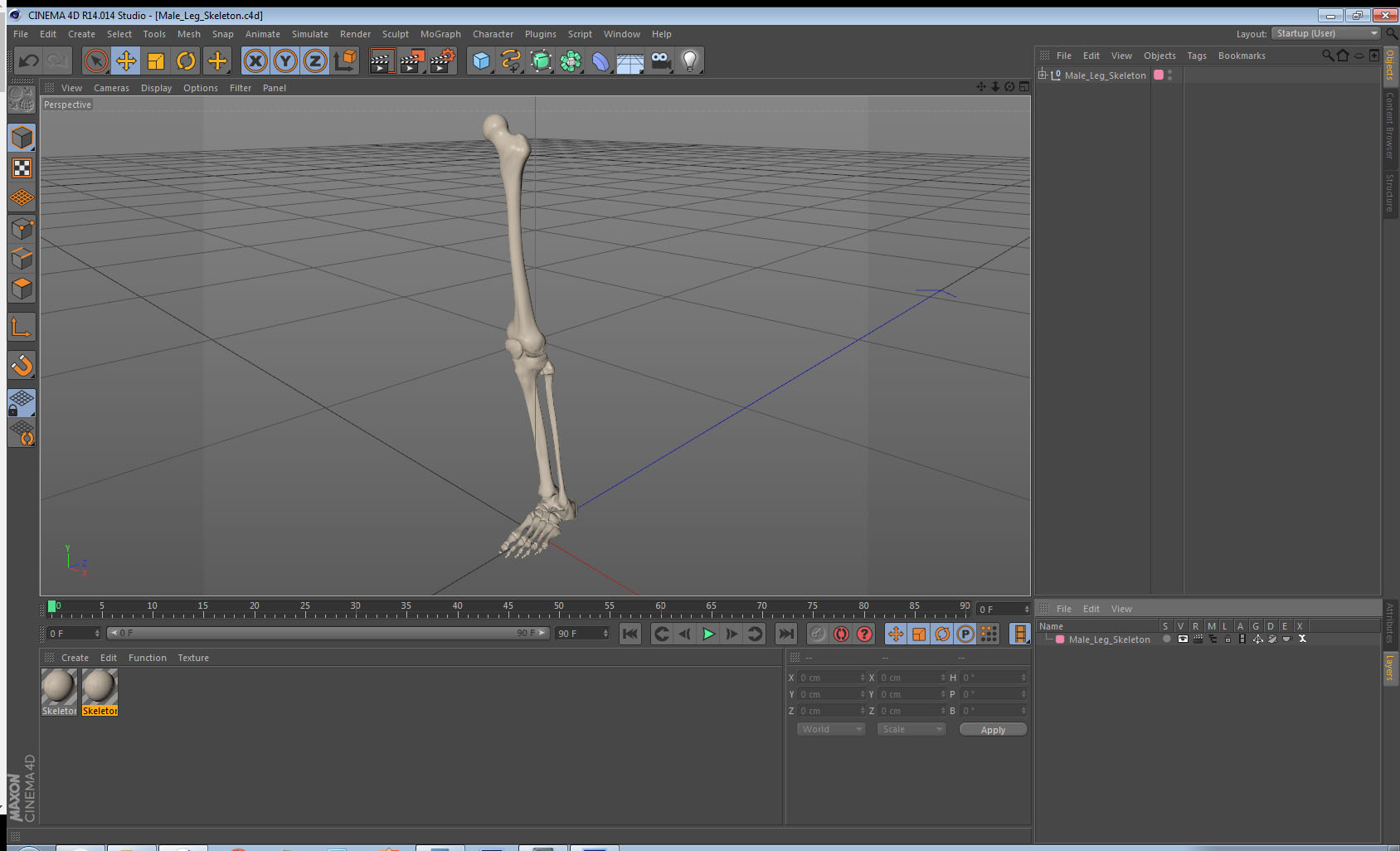The width and height of the screenshot is (1400, 851).
Task: Click the Apply button in coordinates
Action: point(993,730)
